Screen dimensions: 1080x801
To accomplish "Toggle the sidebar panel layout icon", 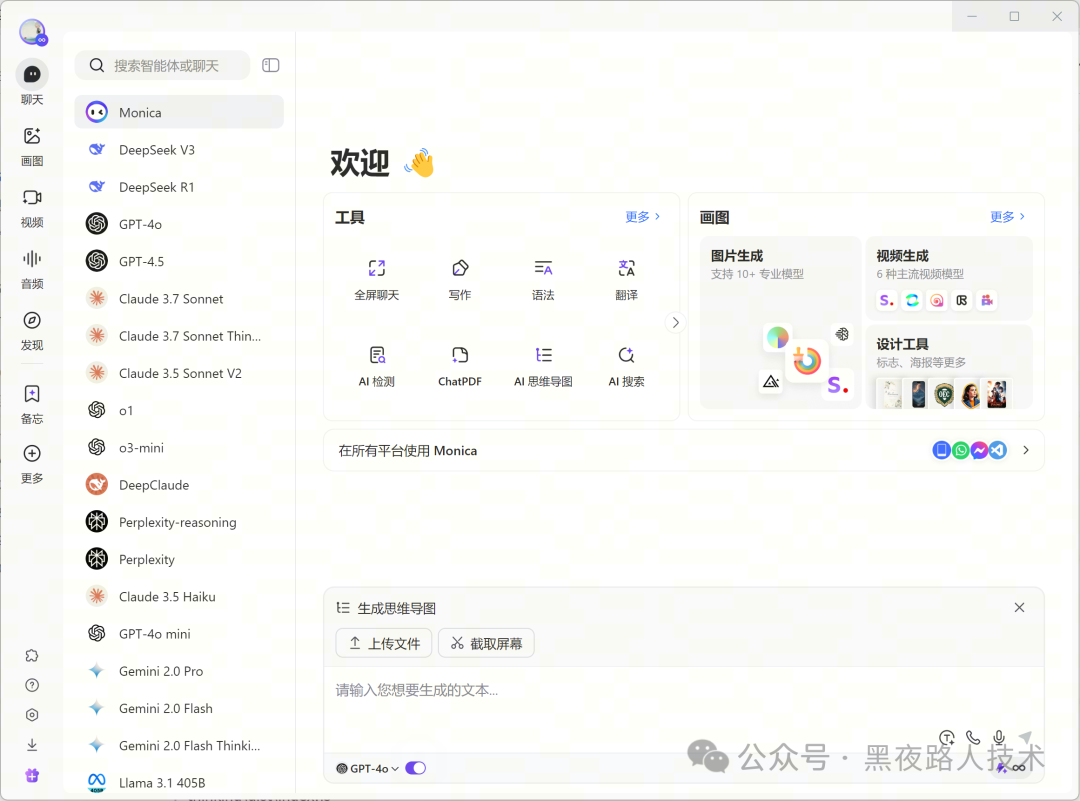I will pyautogui.click(x=271, y=65).
